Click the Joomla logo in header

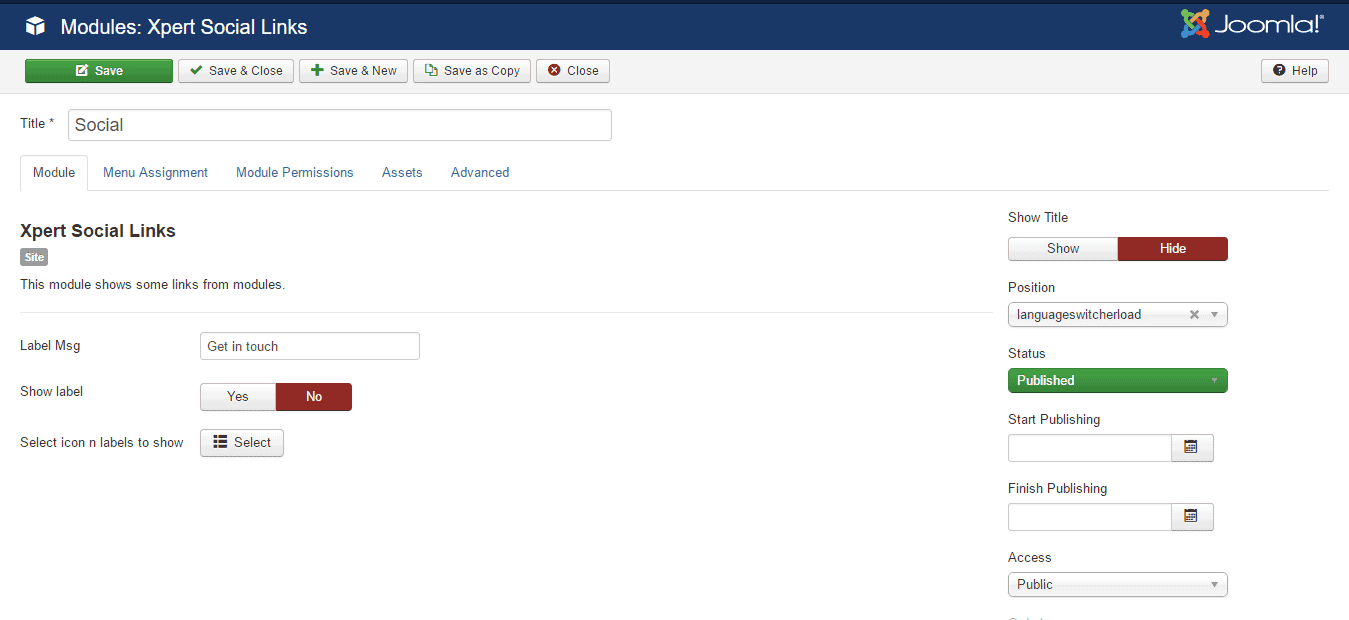click(x=1251, y=25)
